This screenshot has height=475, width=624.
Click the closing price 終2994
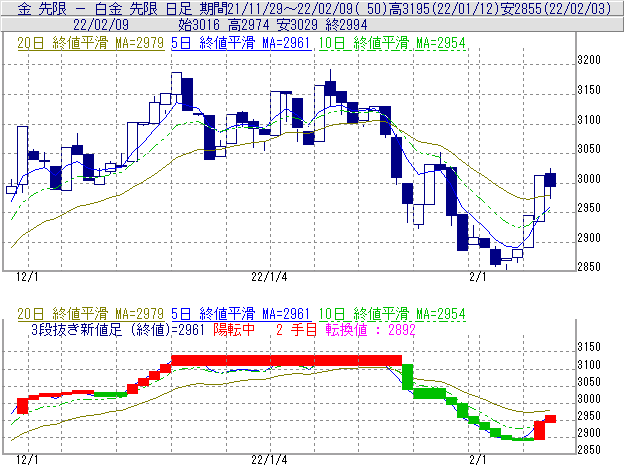pos(346,25)
